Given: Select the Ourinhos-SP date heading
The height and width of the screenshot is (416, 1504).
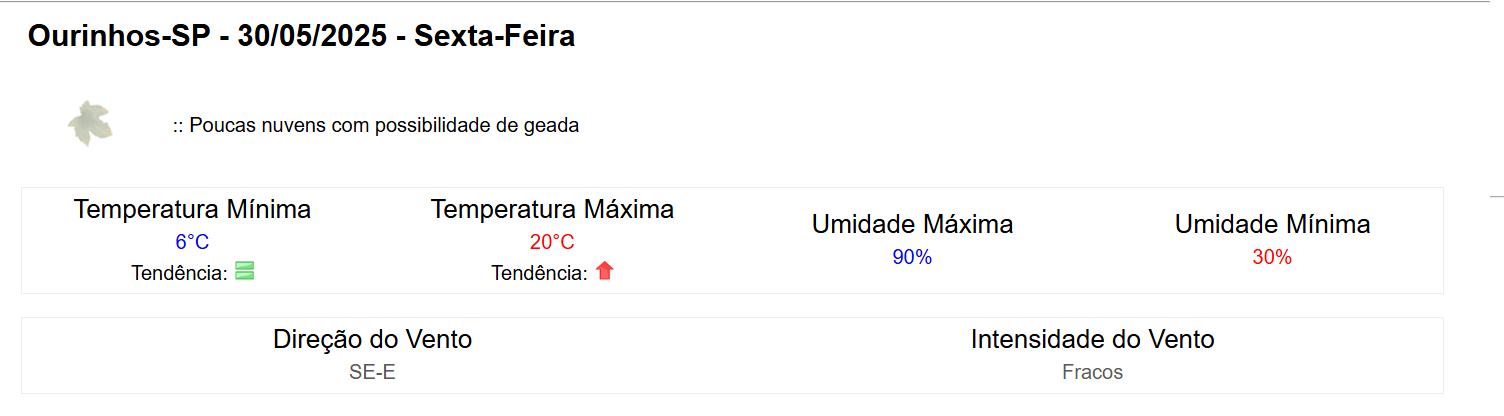Looking at the screenshot, I should 301,37.
